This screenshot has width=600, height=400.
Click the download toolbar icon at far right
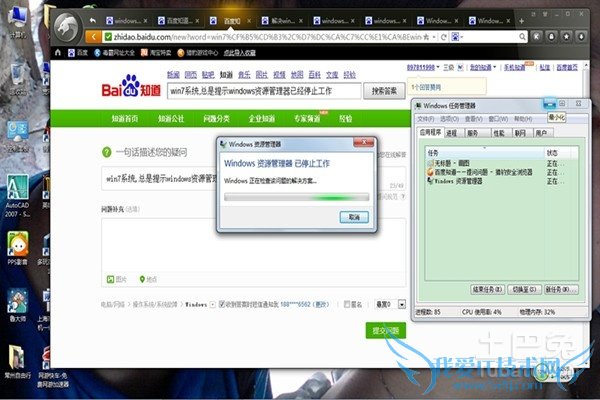[581, 37]
